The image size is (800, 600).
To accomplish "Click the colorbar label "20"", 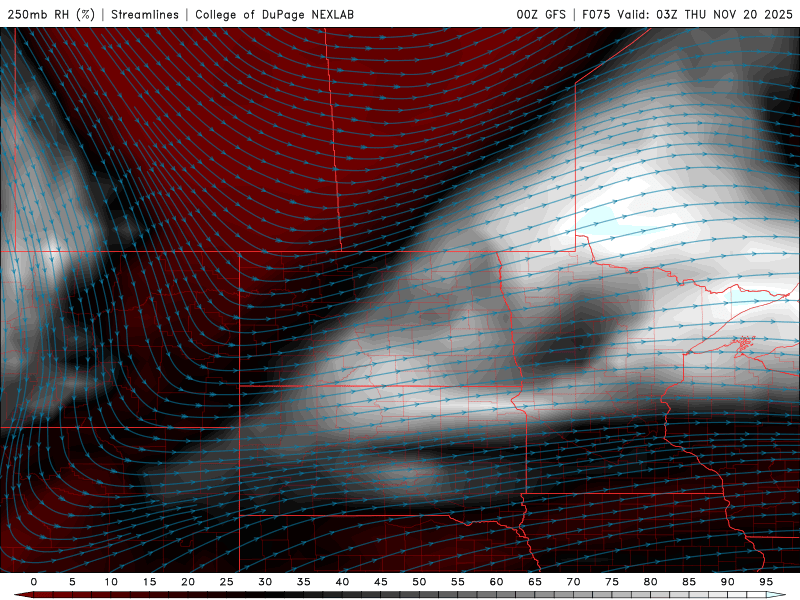I will coord(188,582).
